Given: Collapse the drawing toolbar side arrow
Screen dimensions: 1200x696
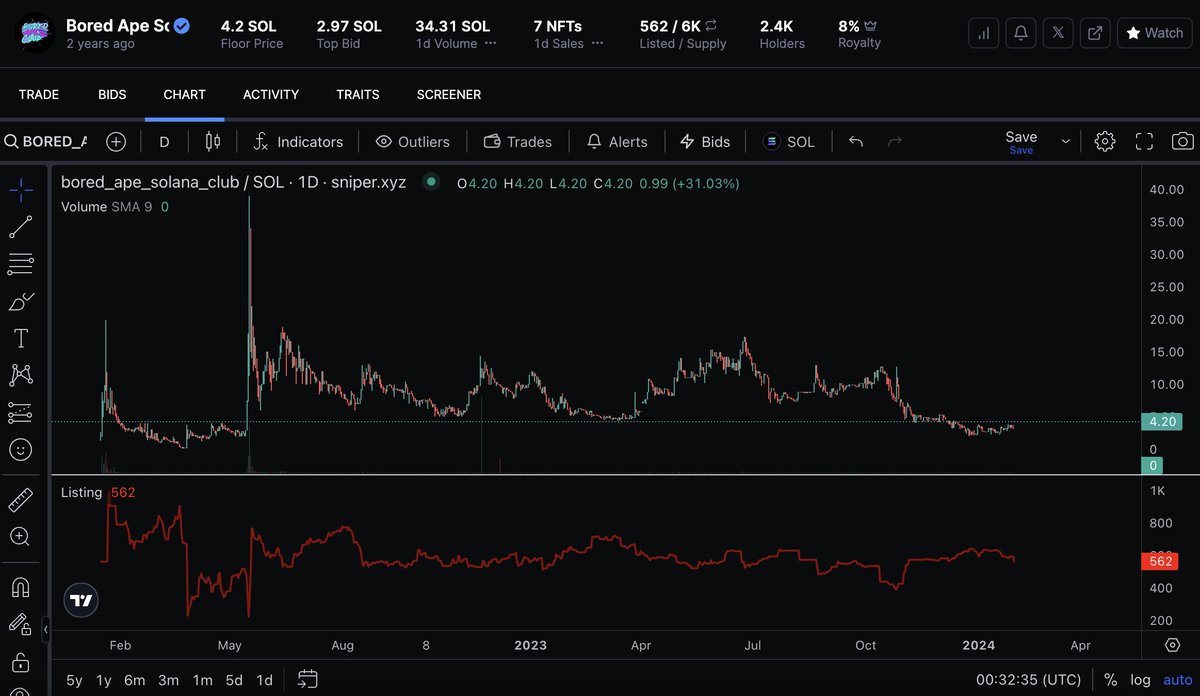Looking at the screenshot, I should click(x=46, y=629).
